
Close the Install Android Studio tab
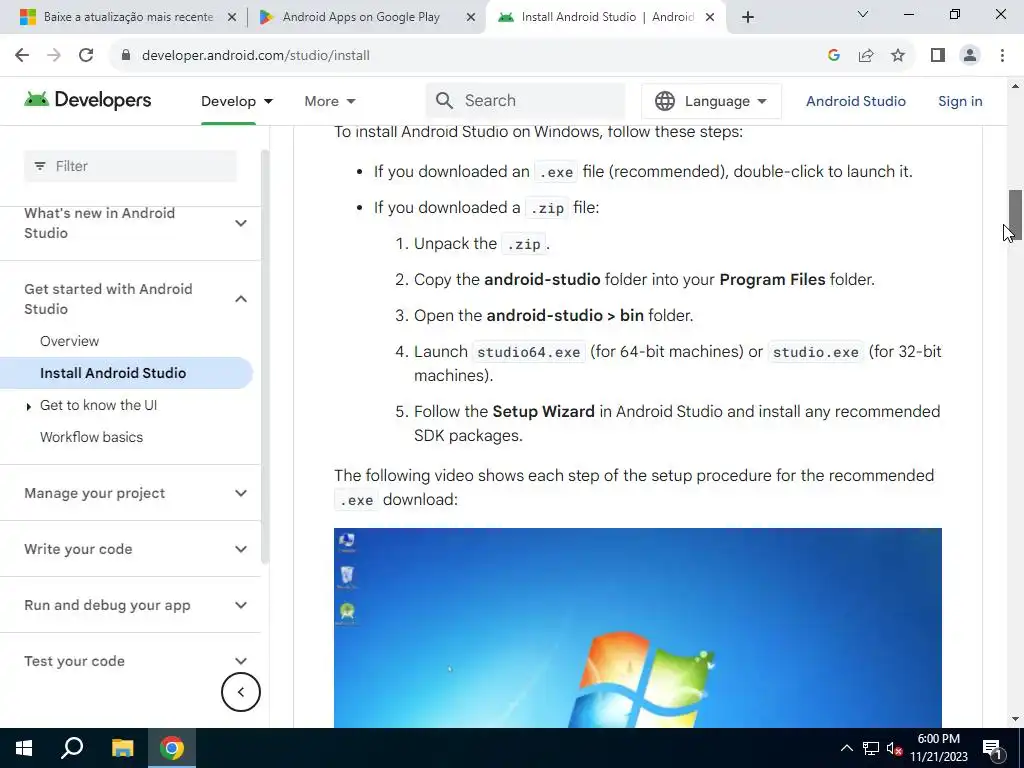point(710,18)
